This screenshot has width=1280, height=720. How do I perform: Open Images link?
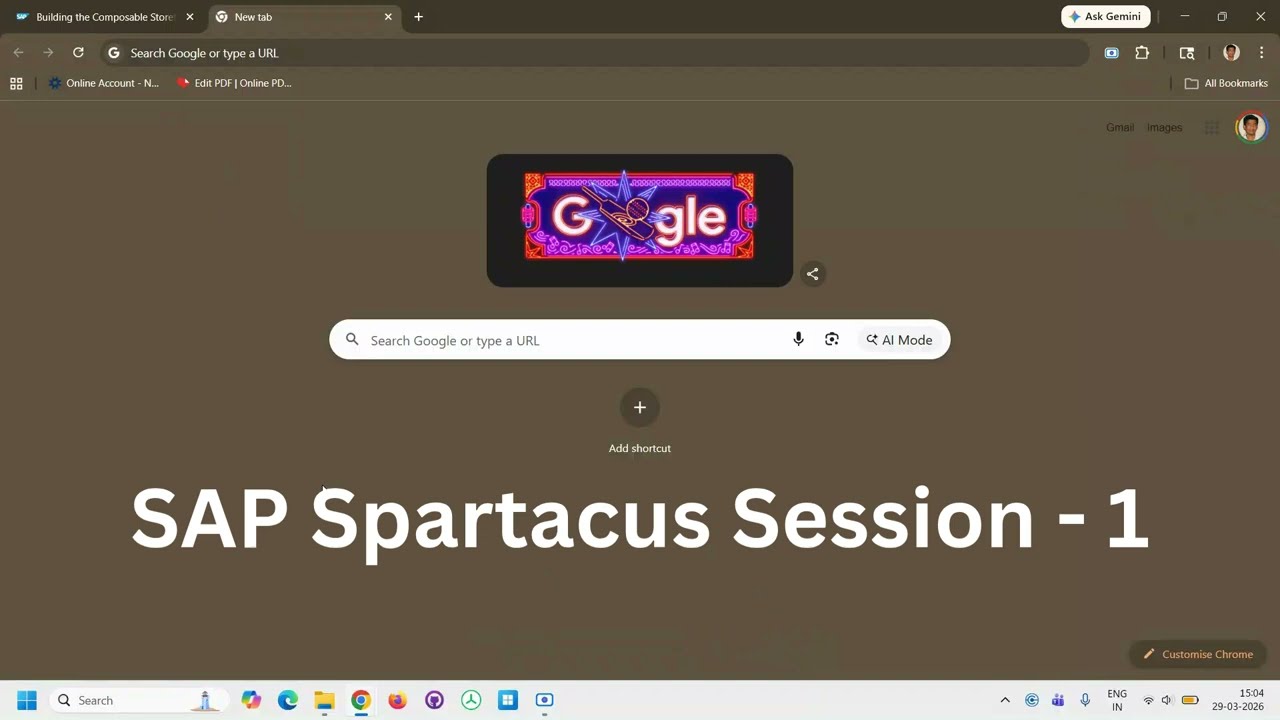pyautogui.click(x=1164, y=127)
